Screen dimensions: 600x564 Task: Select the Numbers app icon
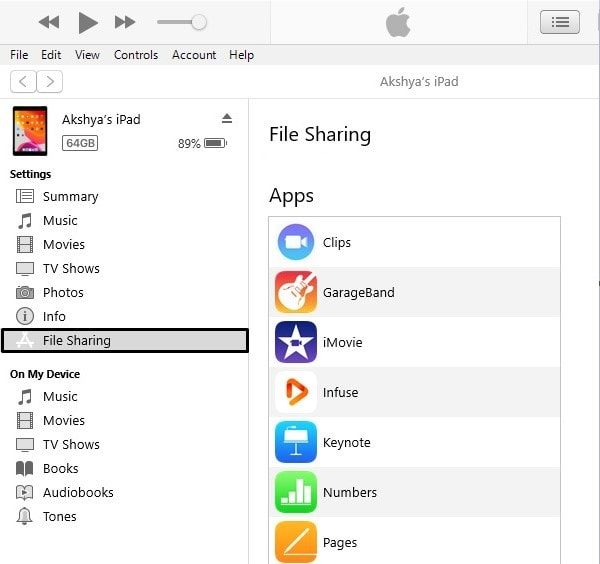pos(296,492)
